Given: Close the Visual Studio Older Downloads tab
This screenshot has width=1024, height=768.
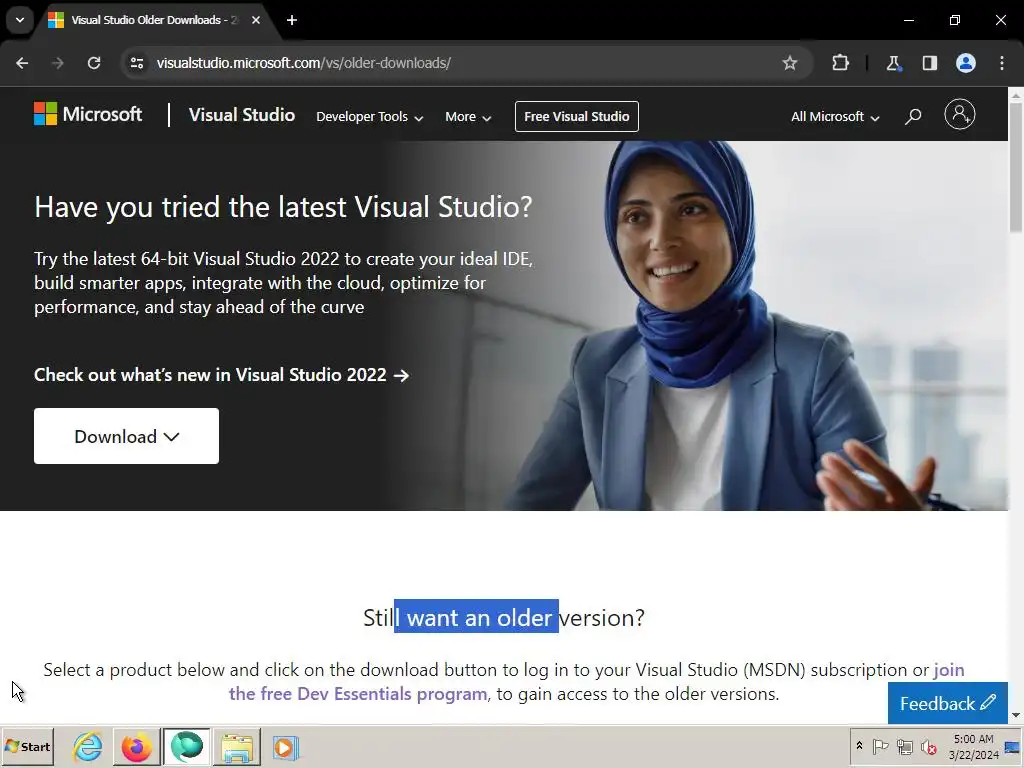Looking at the screenshot, I should pyautogui.click(x=256, y=20).
